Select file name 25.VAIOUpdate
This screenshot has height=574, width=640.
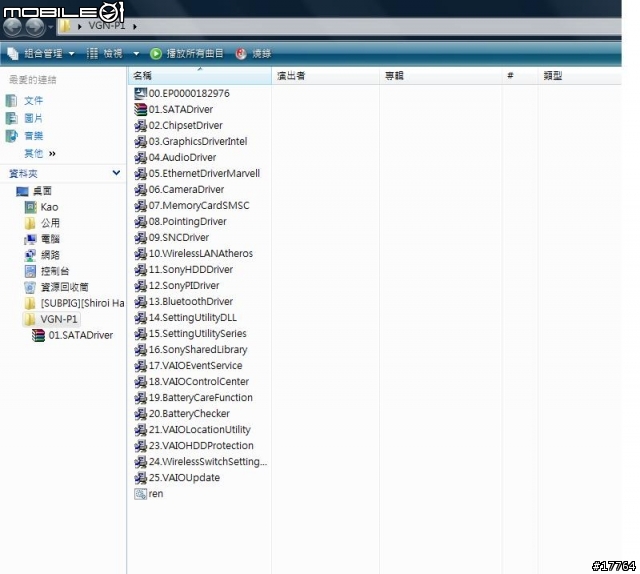[184, 478]
